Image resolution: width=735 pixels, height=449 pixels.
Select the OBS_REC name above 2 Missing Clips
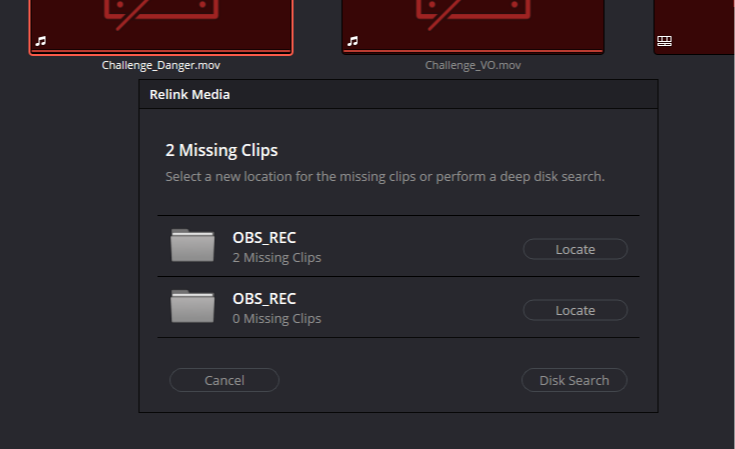pyautogui.click(x=264, y=238)
